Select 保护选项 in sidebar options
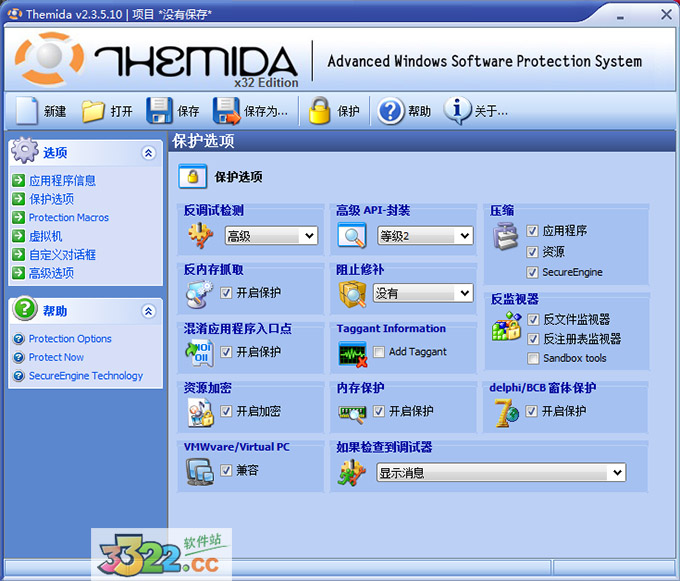680x581 pixels. (x=51, y=199)
